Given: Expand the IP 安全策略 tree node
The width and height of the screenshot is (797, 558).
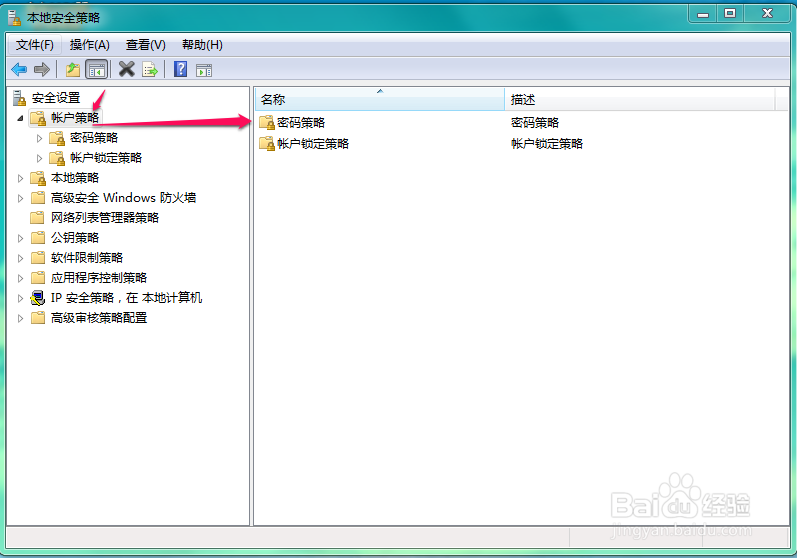Looking at the screenshot, I should (x=20, y=298).
